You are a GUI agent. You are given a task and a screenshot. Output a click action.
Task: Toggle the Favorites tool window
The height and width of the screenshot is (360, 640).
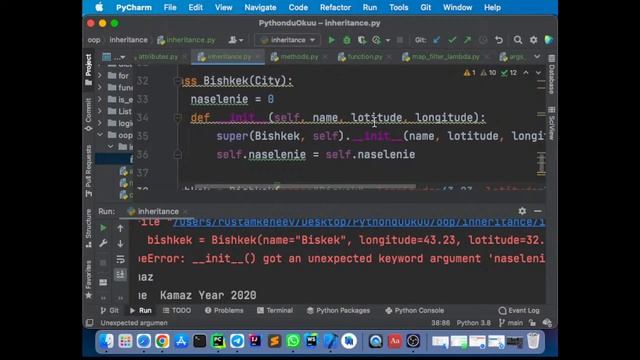(89, 280)
